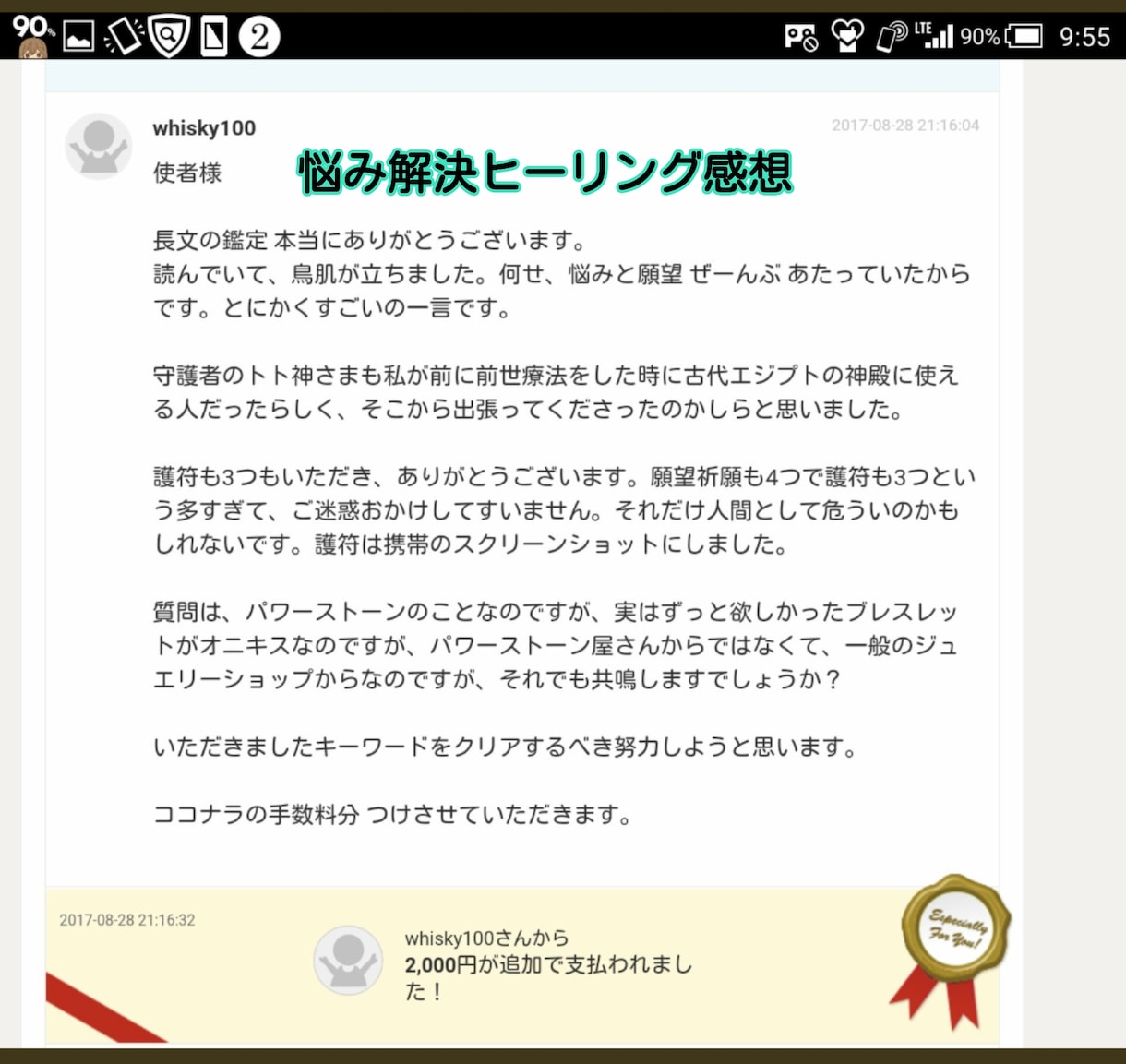Tap the heart health status icon

(847, 36)
